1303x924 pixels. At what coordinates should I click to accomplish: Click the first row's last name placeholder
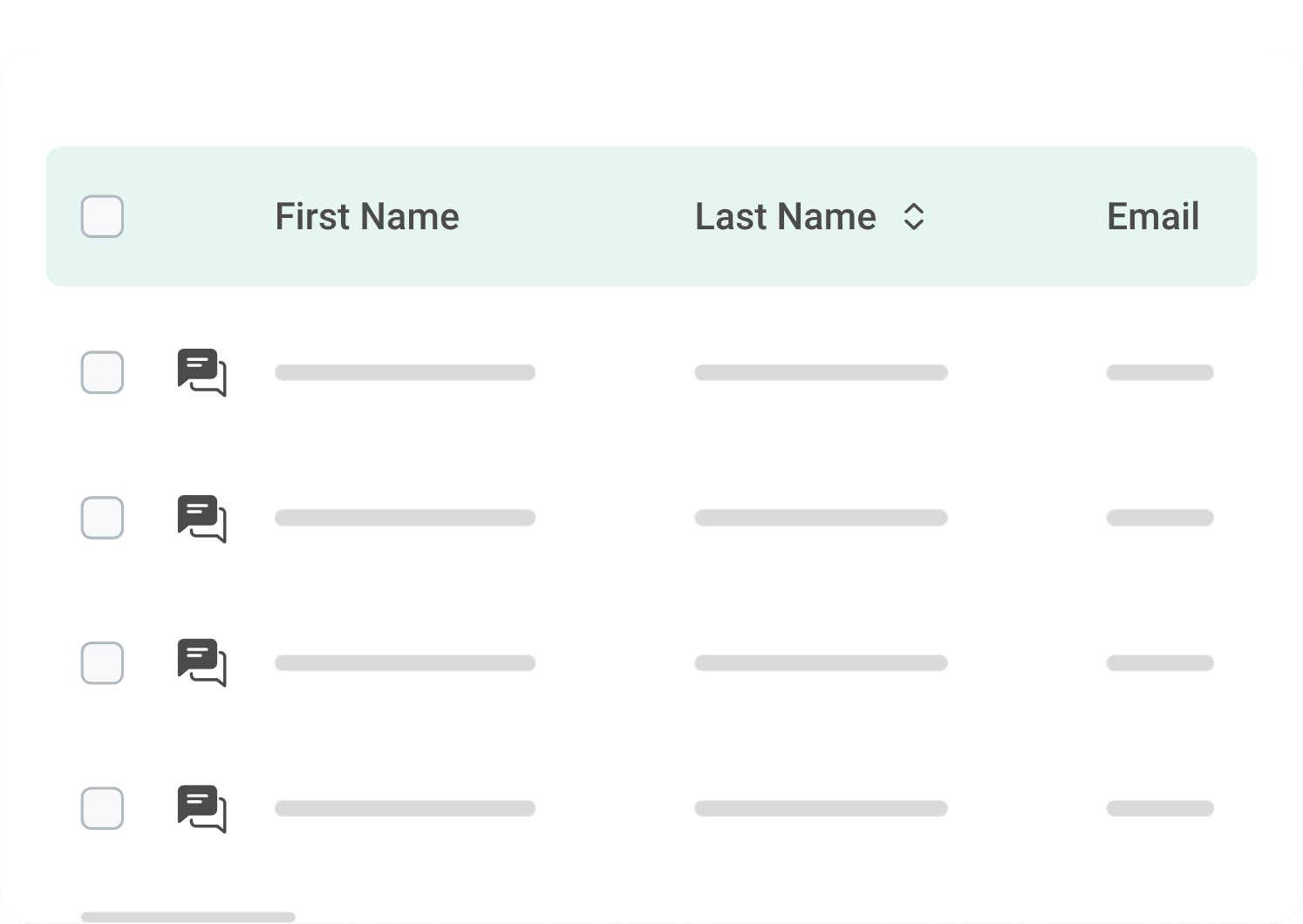821,372
